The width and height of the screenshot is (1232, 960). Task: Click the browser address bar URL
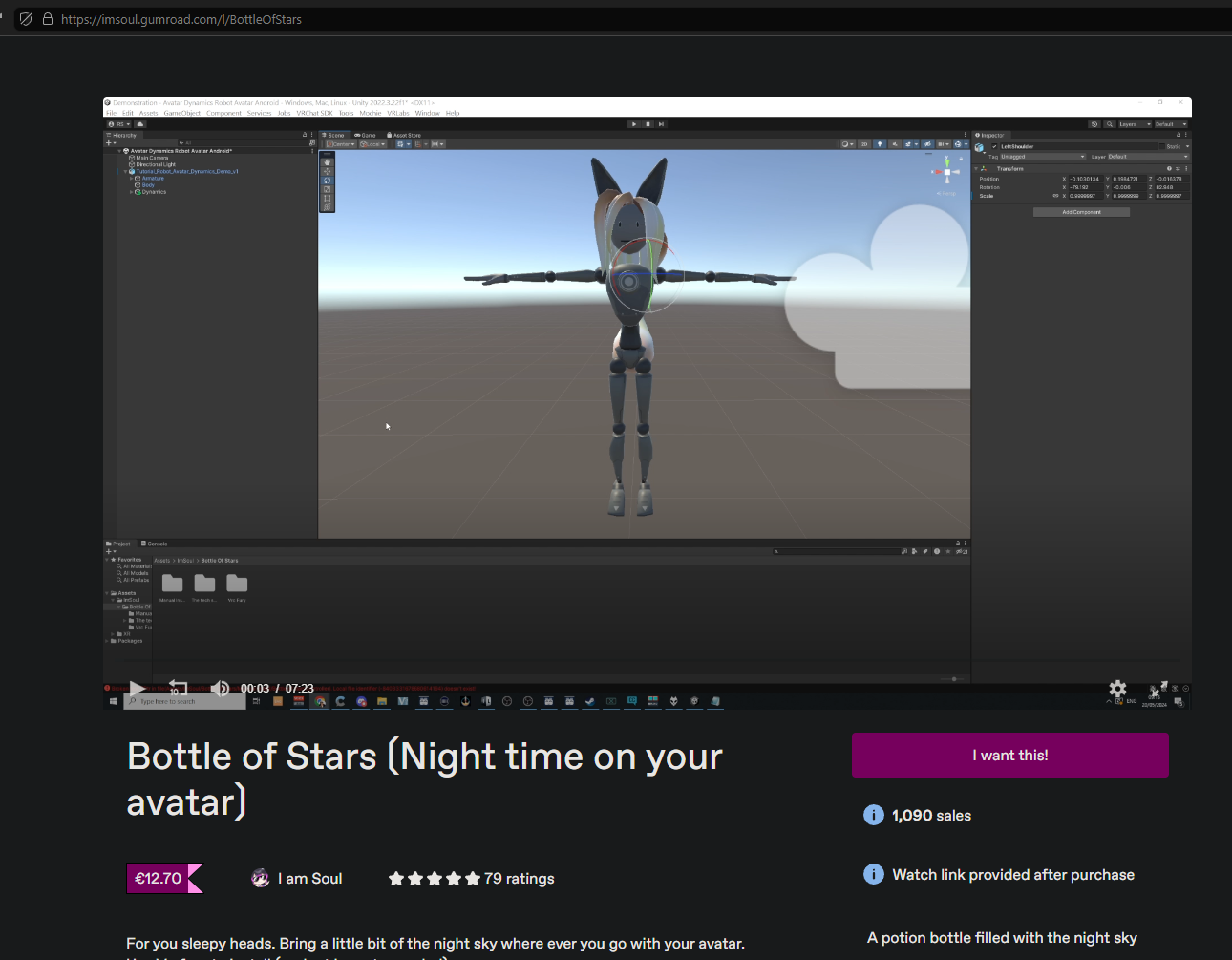tap(181, 19)
